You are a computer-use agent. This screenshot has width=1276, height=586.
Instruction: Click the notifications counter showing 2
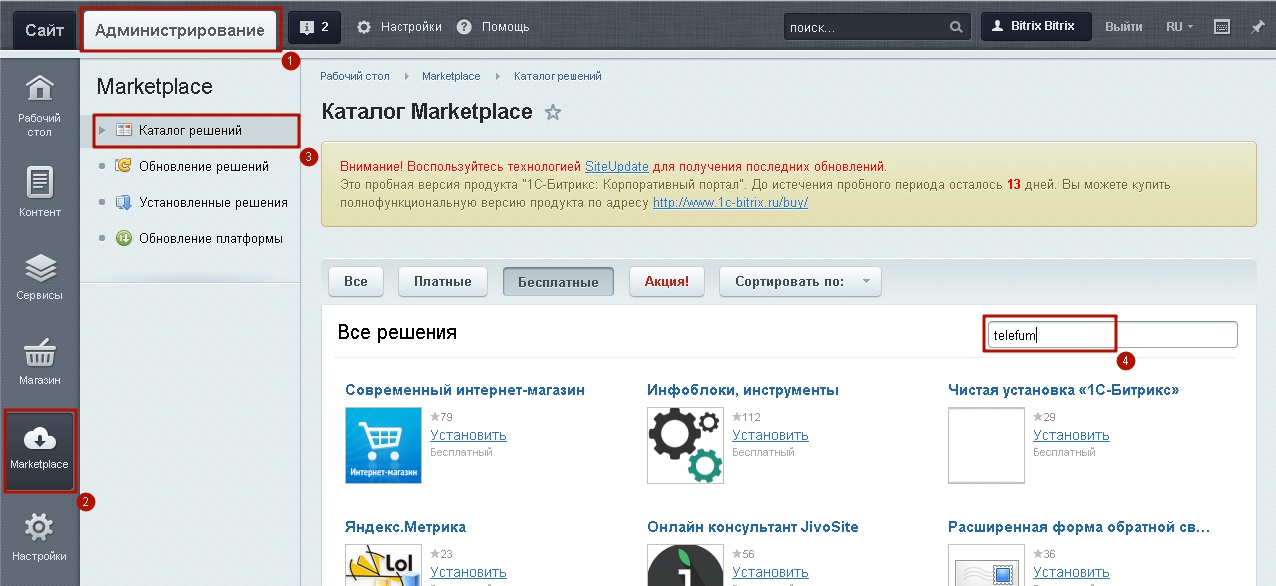tap(314, 26)
